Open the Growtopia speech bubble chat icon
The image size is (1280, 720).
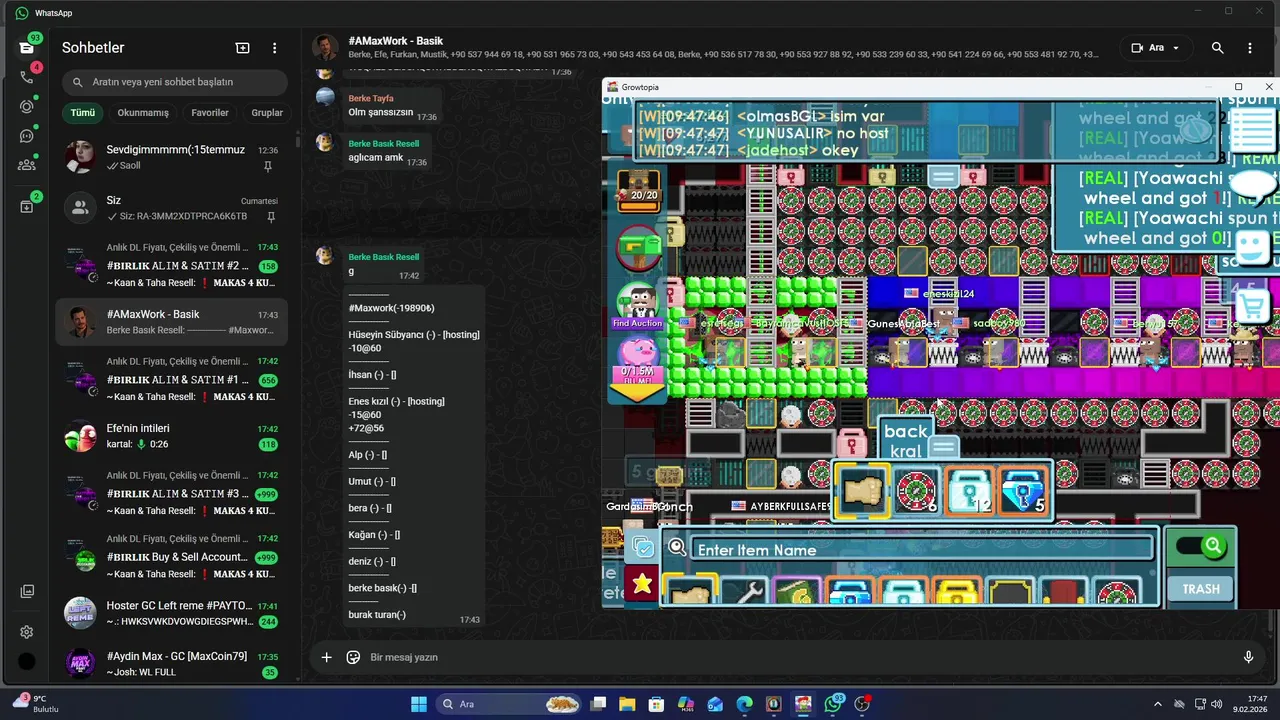click(x=1253, y=186)
